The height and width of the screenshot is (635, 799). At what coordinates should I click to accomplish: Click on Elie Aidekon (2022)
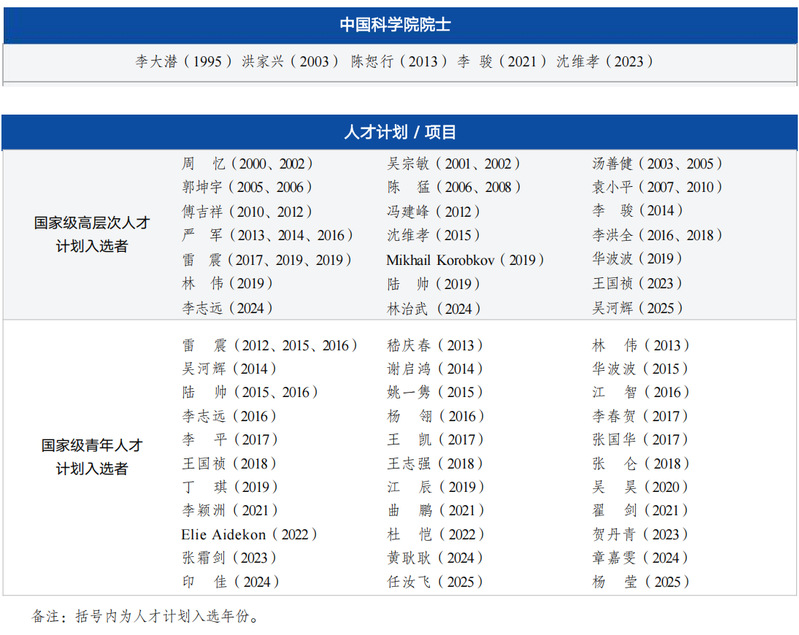click(245, 535)
